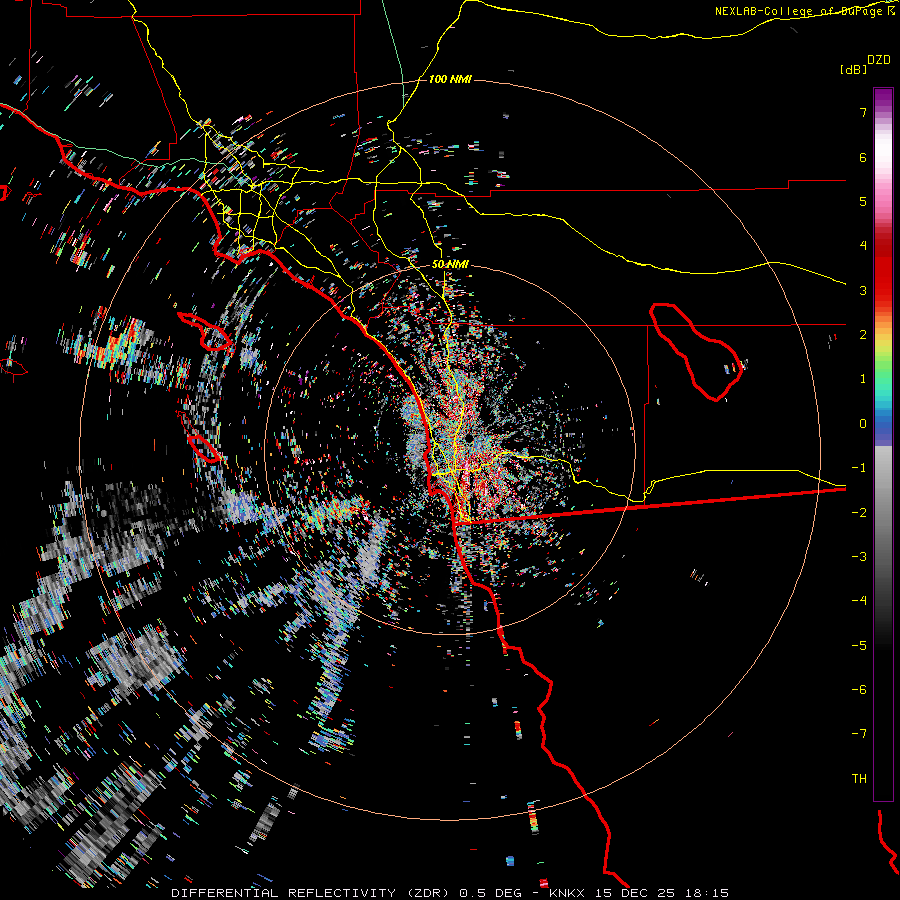Click the positive 5 scale value
900x900 pixels.
click(863, 201)
